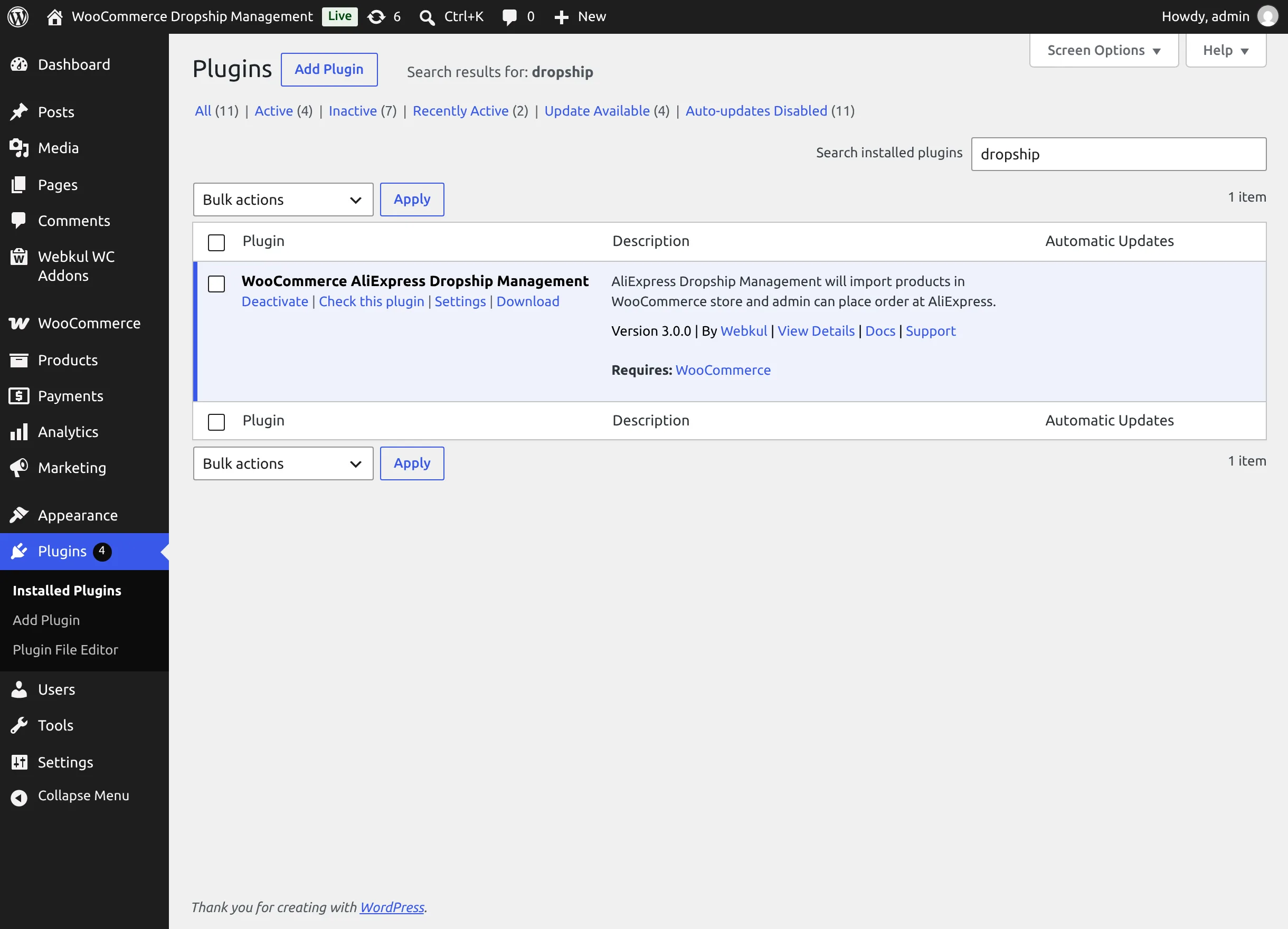Click the Pages icon in sidebar
Image resolution: width=1288 pixels, height=929 pixels.
(19, 185)
